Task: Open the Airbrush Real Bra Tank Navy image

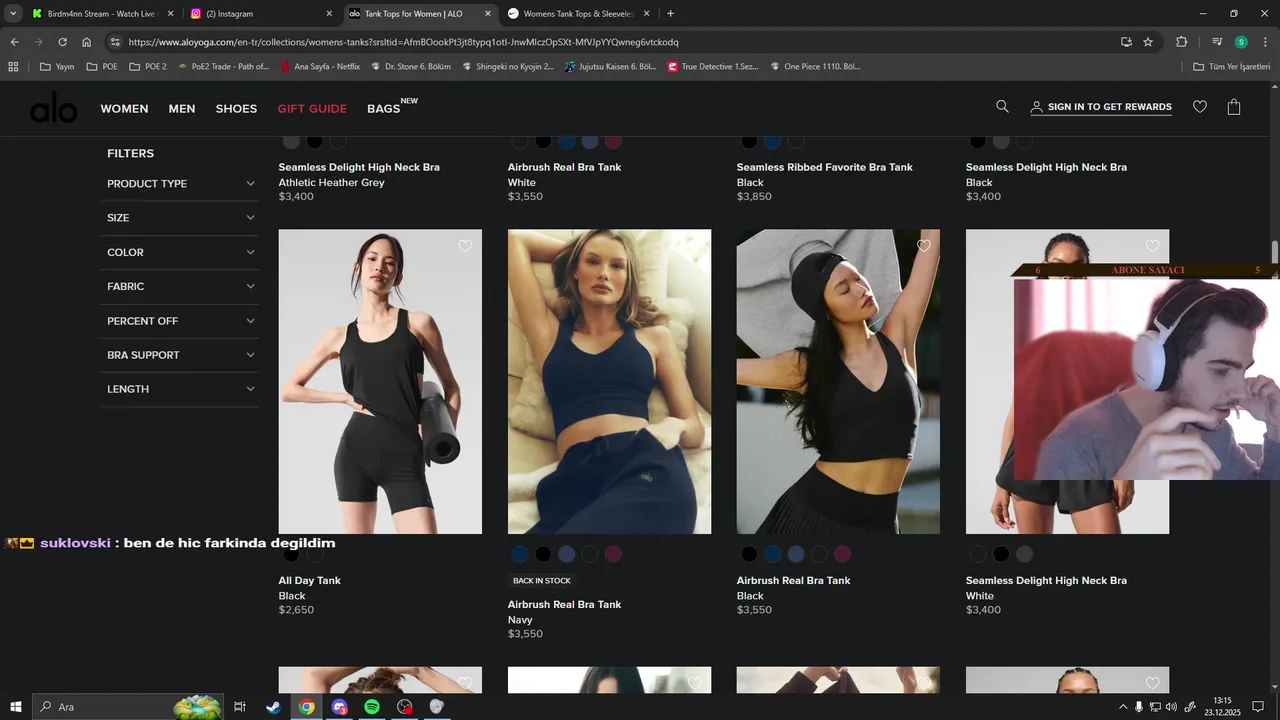Action: click(x=609, y=381)
